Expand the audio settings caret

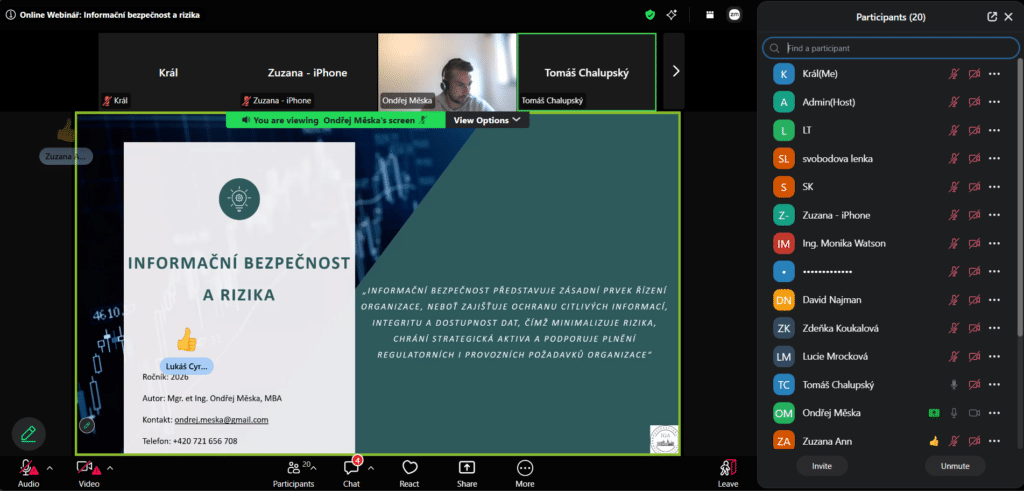tap(50, 468)
